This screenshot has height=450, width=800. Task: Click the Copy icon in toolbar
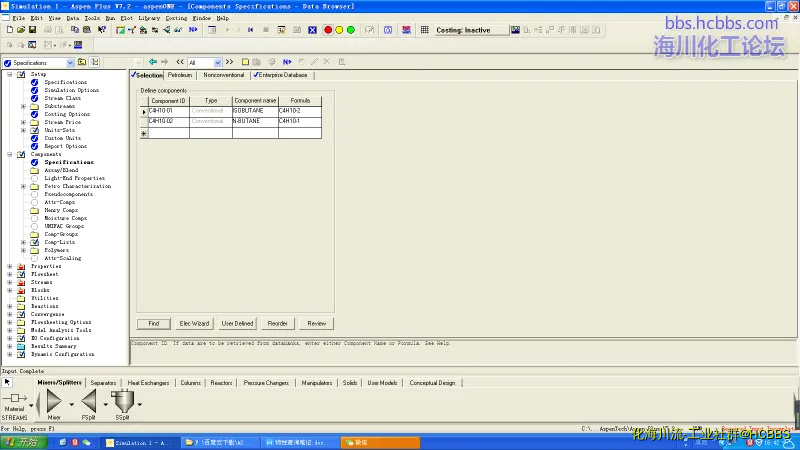pos(75,30)
